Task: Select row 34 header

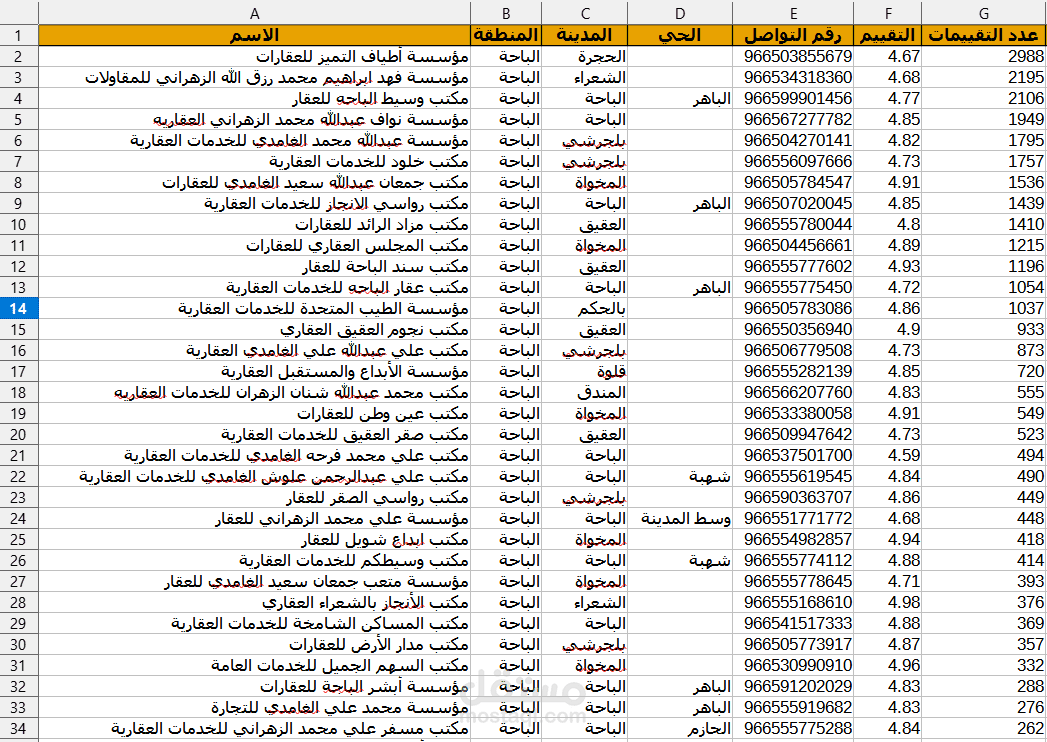Action: pyautogui.click(x=19, y=729)
